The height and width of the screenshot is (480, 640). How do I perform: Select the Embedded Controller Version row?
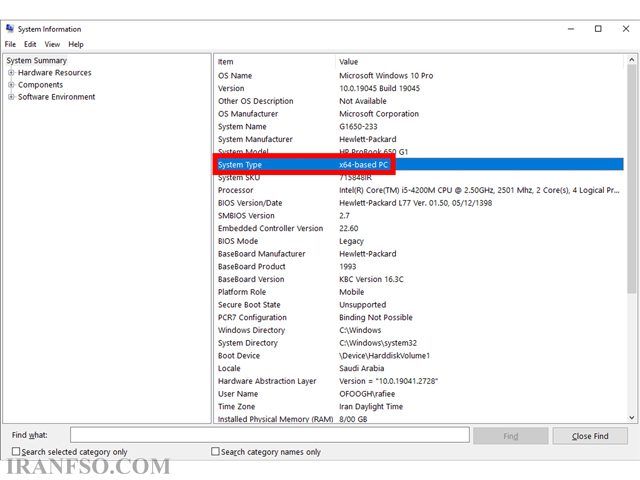pyautogui.click(x=419, y=228)
